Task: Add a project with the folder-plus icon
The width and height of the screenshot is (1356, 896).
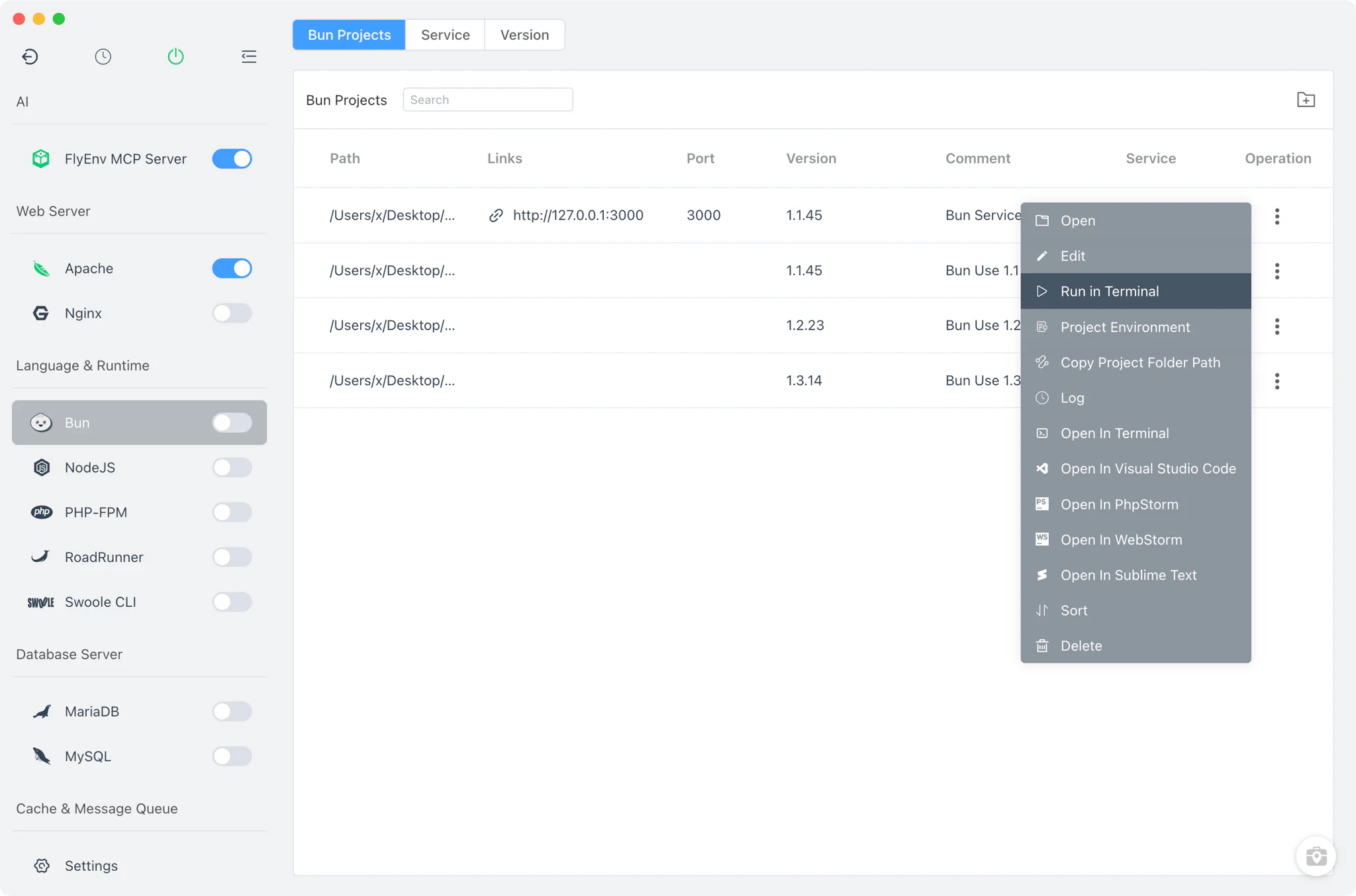Action: [1306, 100]
